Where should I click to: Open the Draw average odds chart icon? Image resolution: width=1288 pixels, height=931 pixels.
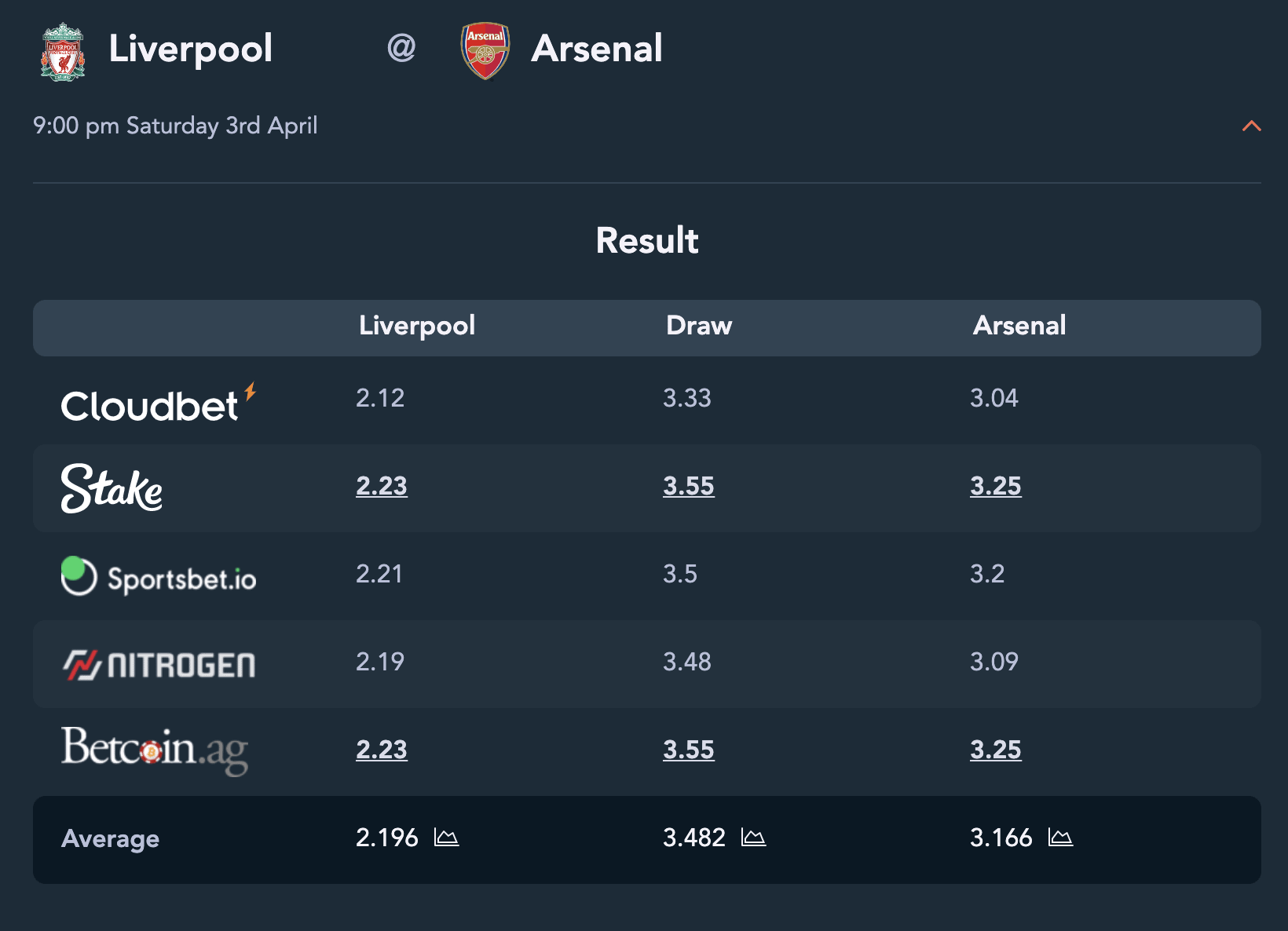[x=753, y=838]
